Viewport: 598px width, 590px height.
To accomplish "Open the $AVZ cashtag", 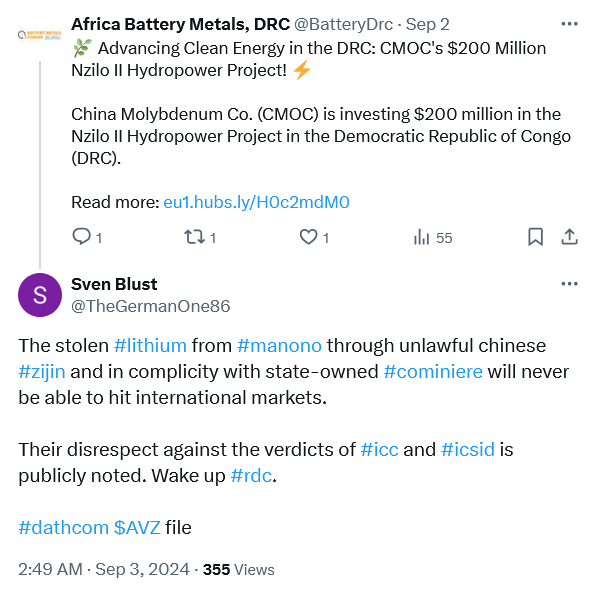I will (x=137, y=527).
